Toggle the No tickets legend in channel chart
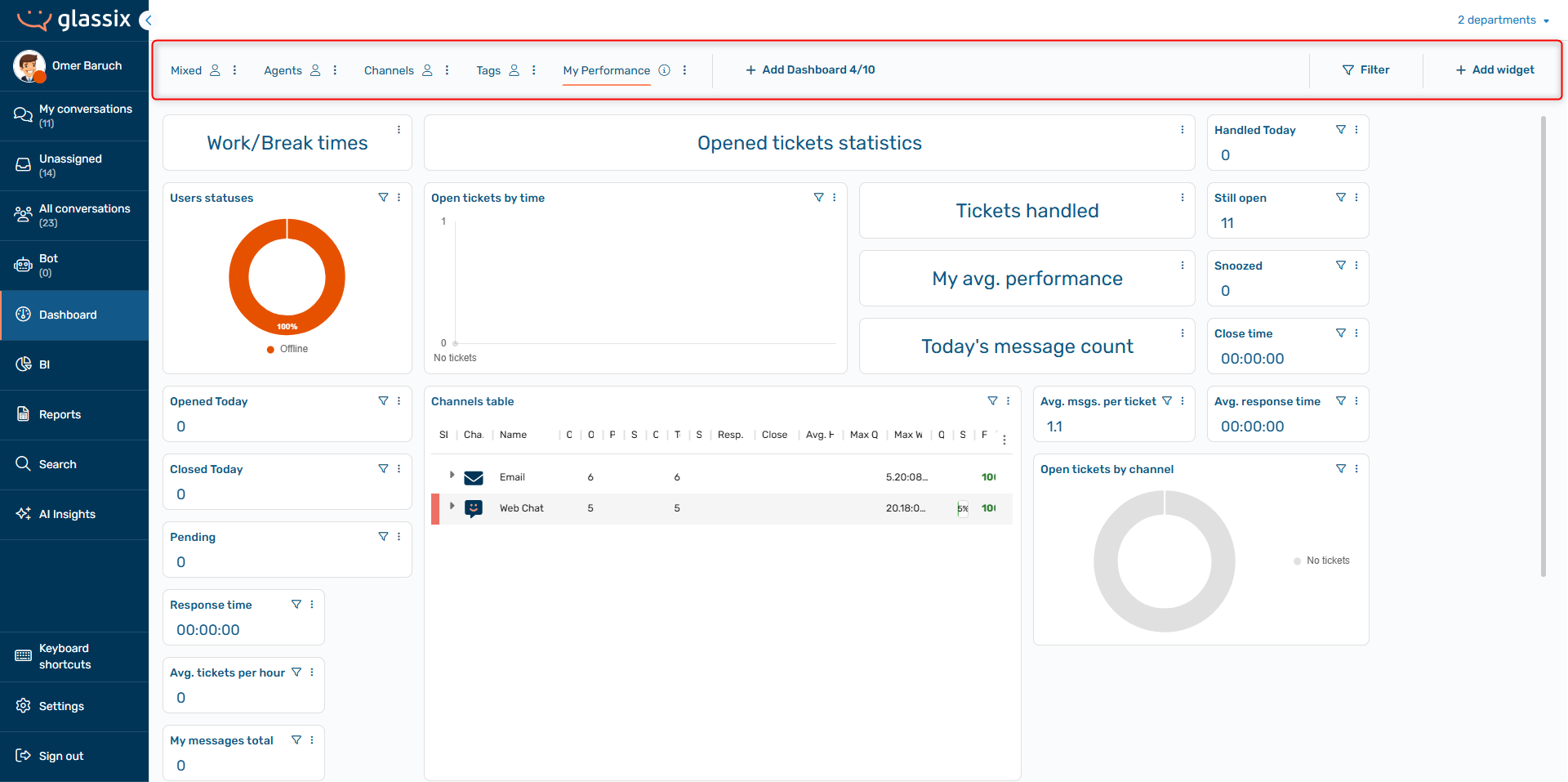The width and height of the screenshot is (1568, 782). coord(1321,561)
